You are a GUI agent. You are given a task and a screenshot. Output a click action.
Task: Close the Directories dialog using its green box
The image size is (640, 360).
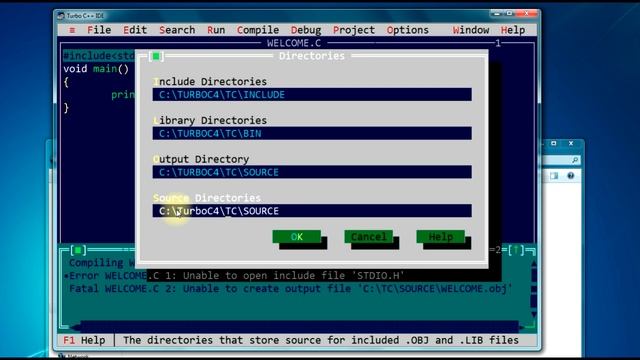point(156,56)
